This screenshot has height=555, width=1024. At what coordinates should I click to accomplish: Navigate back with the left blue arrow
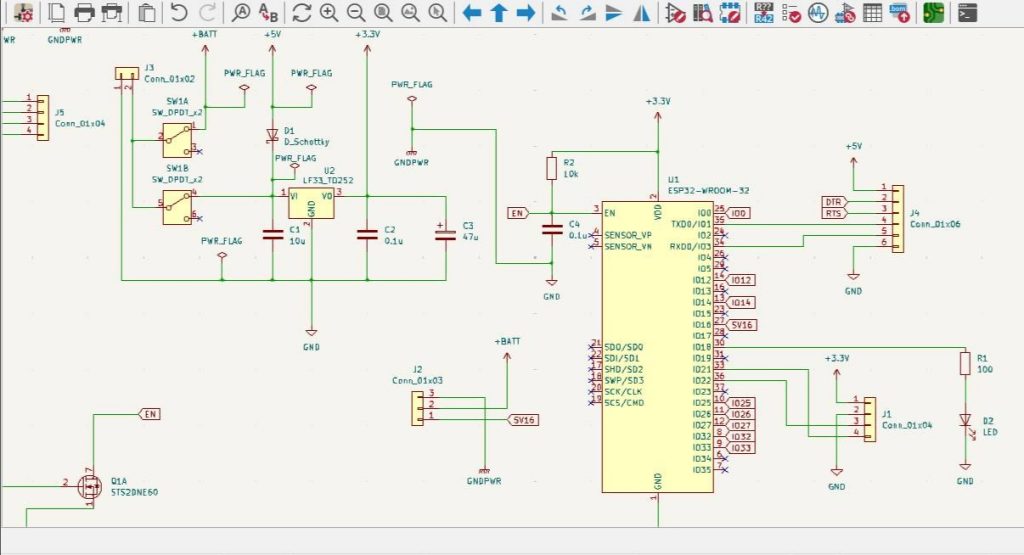pyautogui.click(x=472, y=13)
